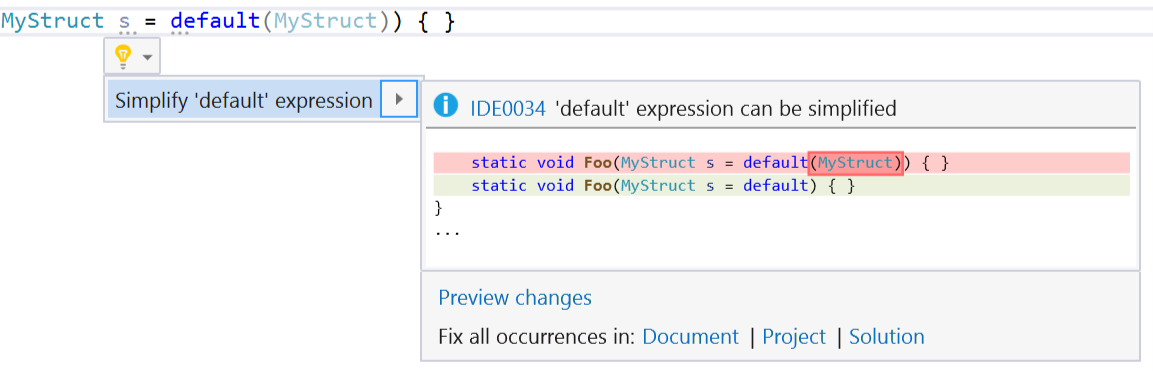Fix all occurrences in Document

(x=690, y=336)
